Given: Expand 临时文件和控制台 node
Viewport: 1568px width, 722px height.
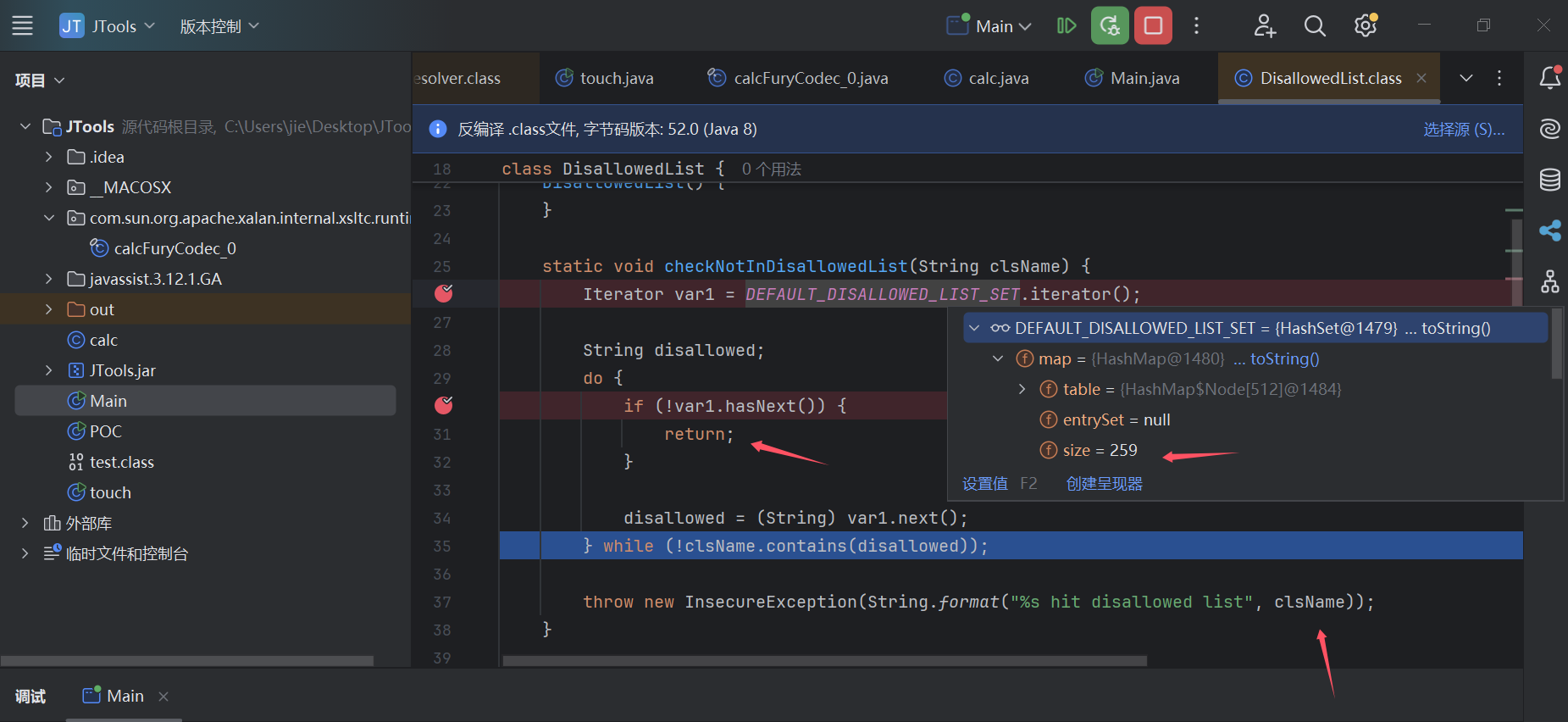Looking at the screenshot, I should pos(25,553).
